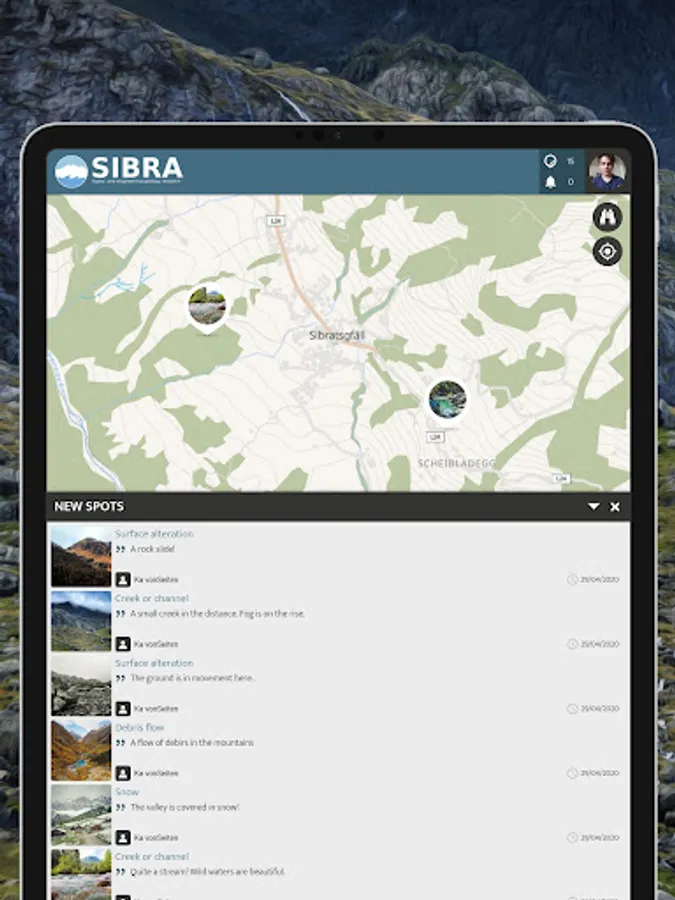Click the clock icon on the Debris flow row
The width and height of the screenshot is (675, 900).
[572, 773]
